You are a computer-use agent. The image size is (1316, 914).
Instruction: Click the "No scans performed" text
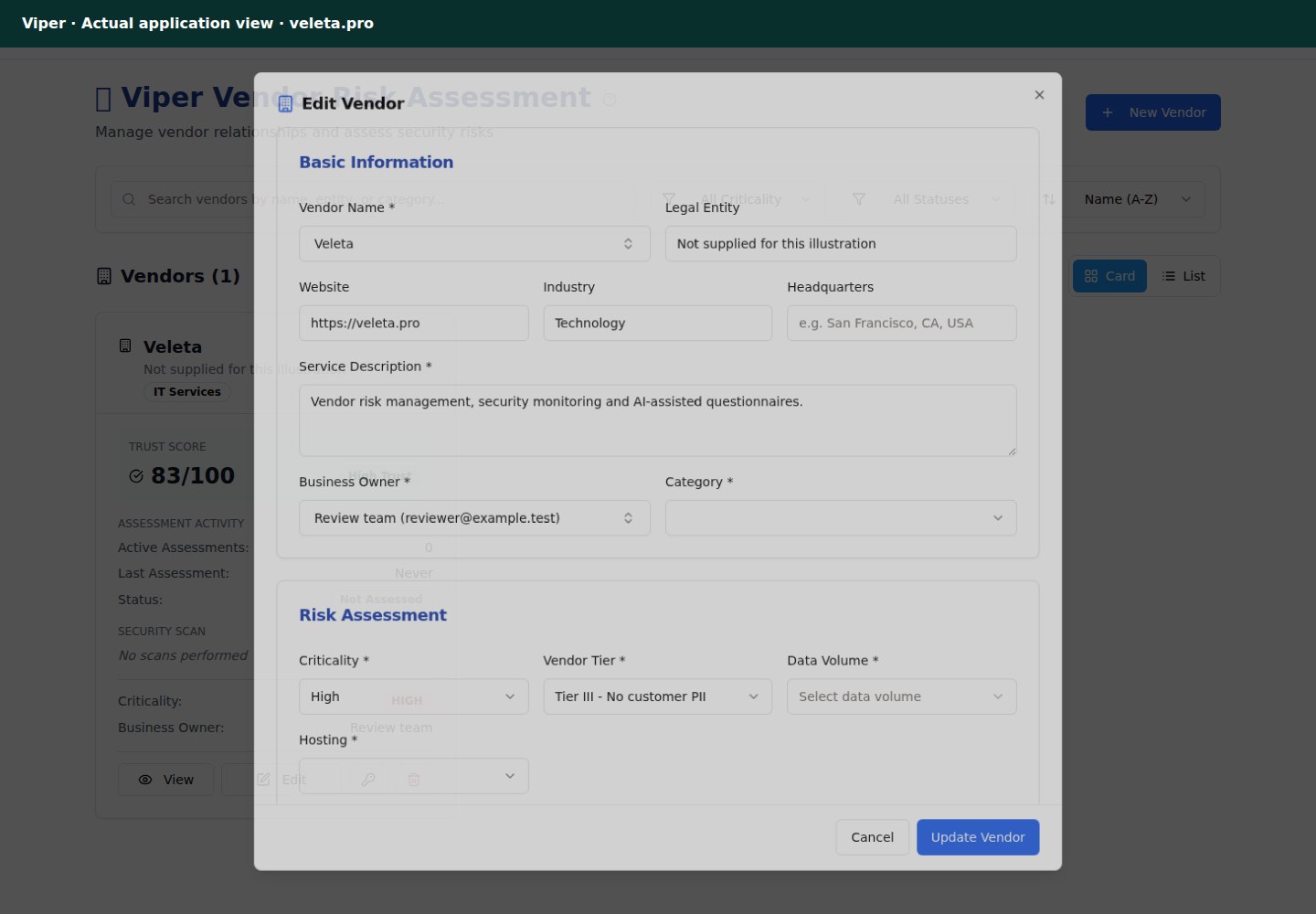pos(183,655)
